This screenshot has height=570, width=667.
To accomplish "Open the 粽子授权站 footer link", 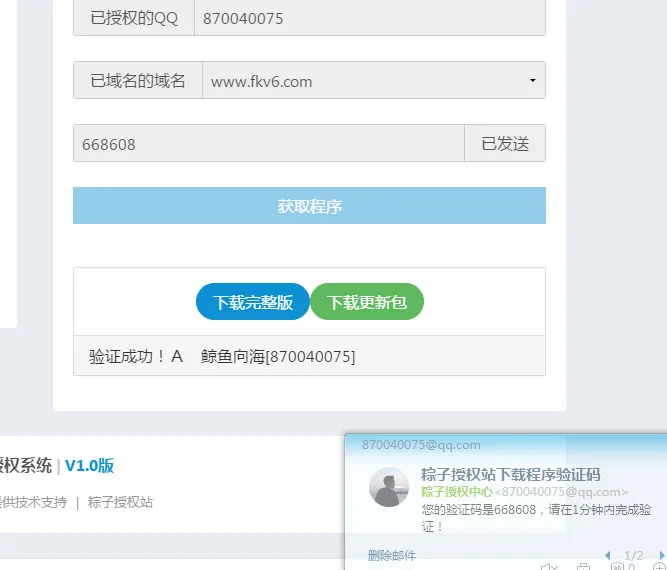I will point(120,502).
